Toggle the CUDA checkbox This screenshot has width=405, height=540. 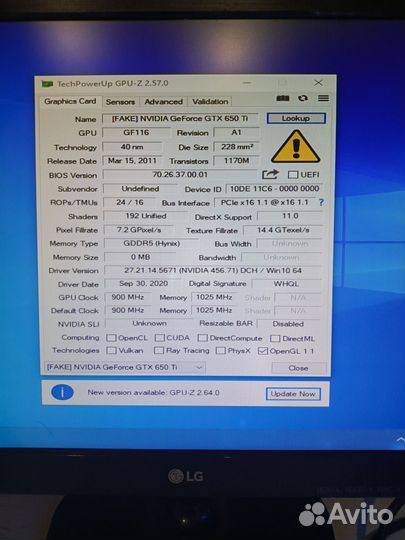[159, 338]
